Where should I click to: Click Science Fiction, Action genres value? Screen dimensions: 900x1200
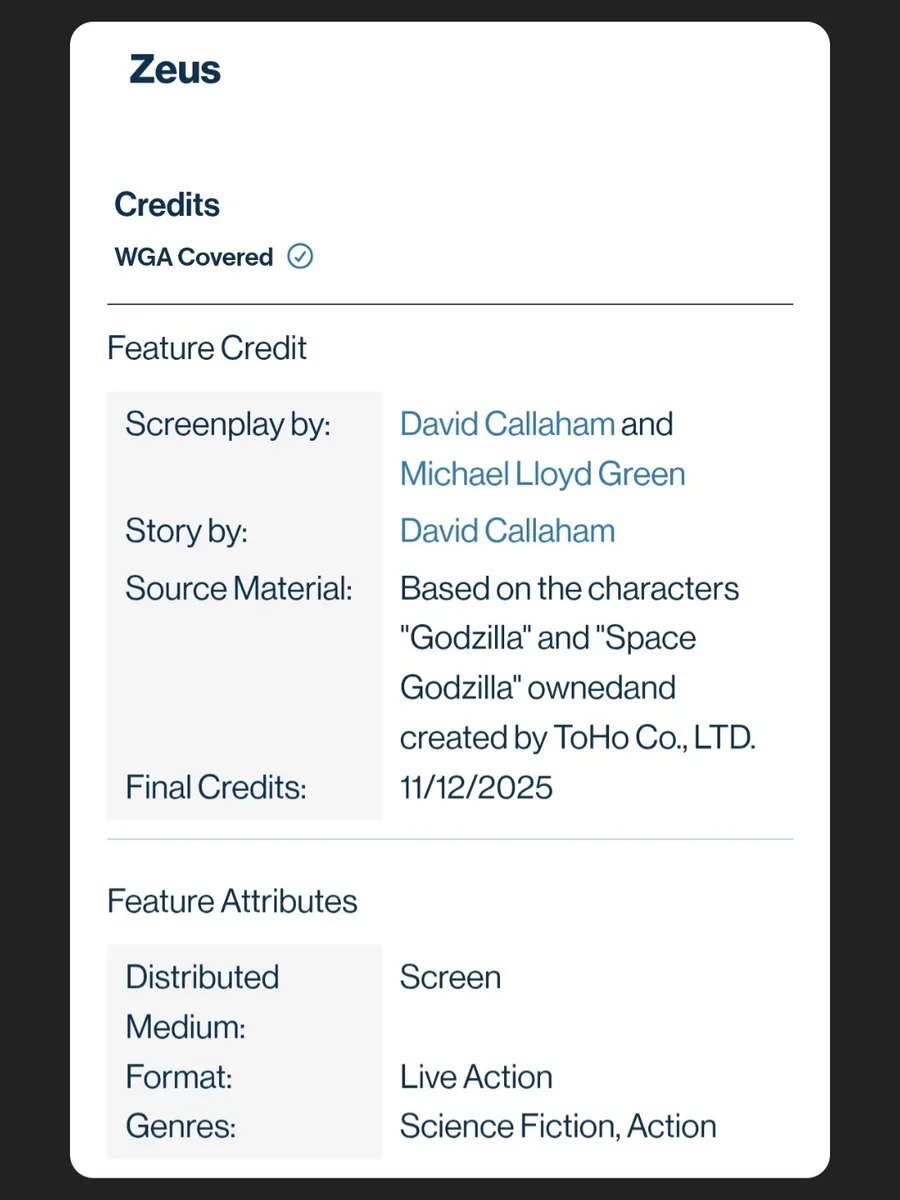point(558,1126)
